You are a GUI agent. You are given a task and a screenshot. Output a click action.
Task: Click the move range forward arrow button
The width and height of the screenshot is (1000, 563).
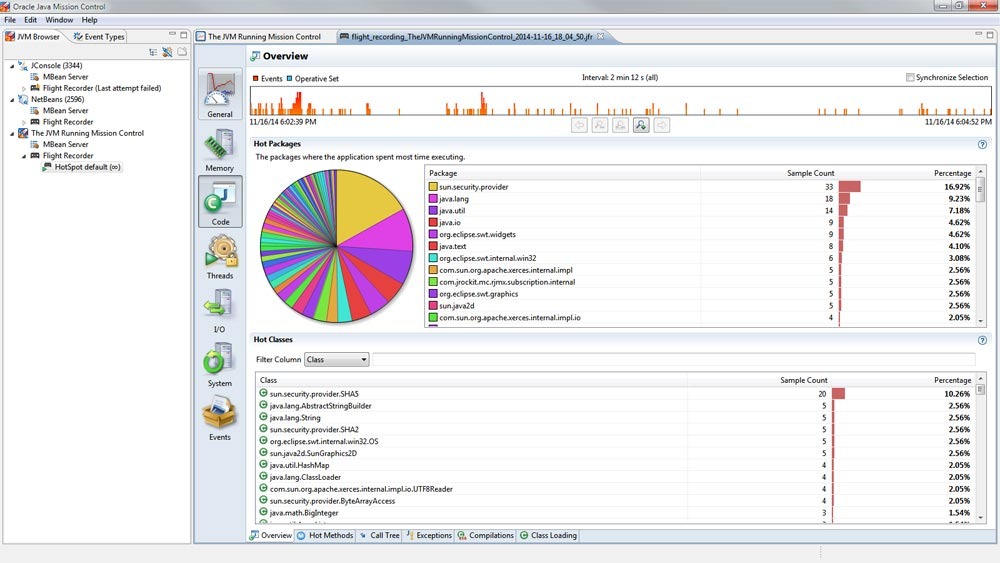(x=662, y=126)
